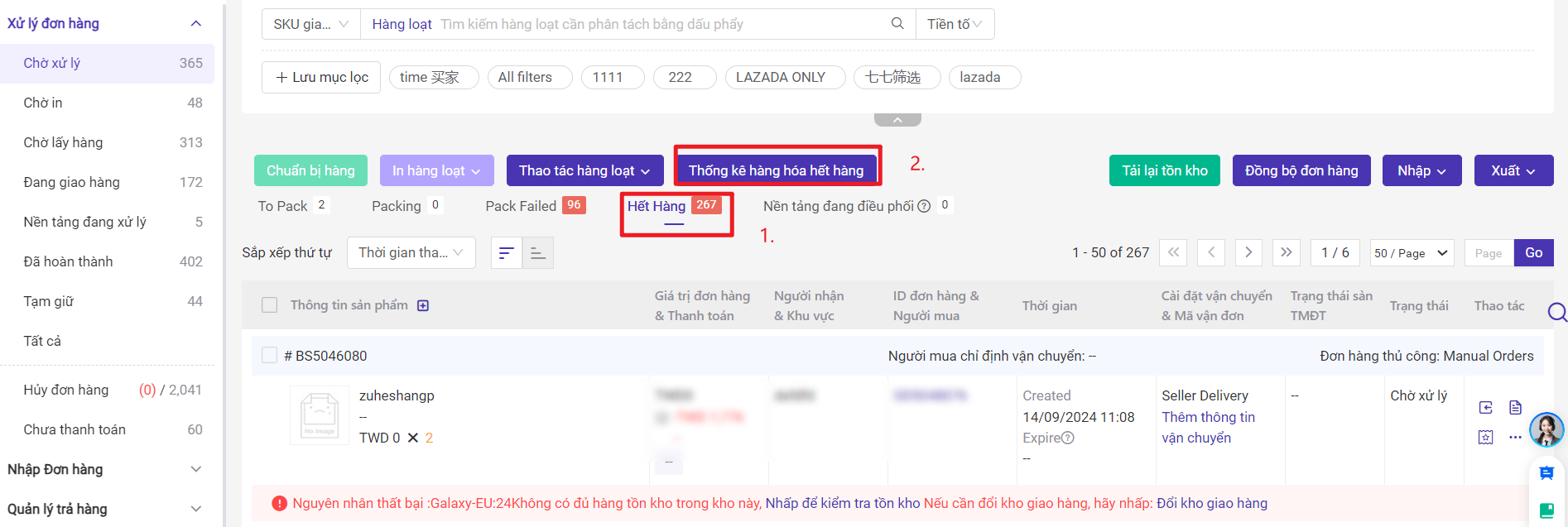Click the magnifier icon beside the table header
The height and width of the screenshot is (527, 1568).
click(1557, 312)
